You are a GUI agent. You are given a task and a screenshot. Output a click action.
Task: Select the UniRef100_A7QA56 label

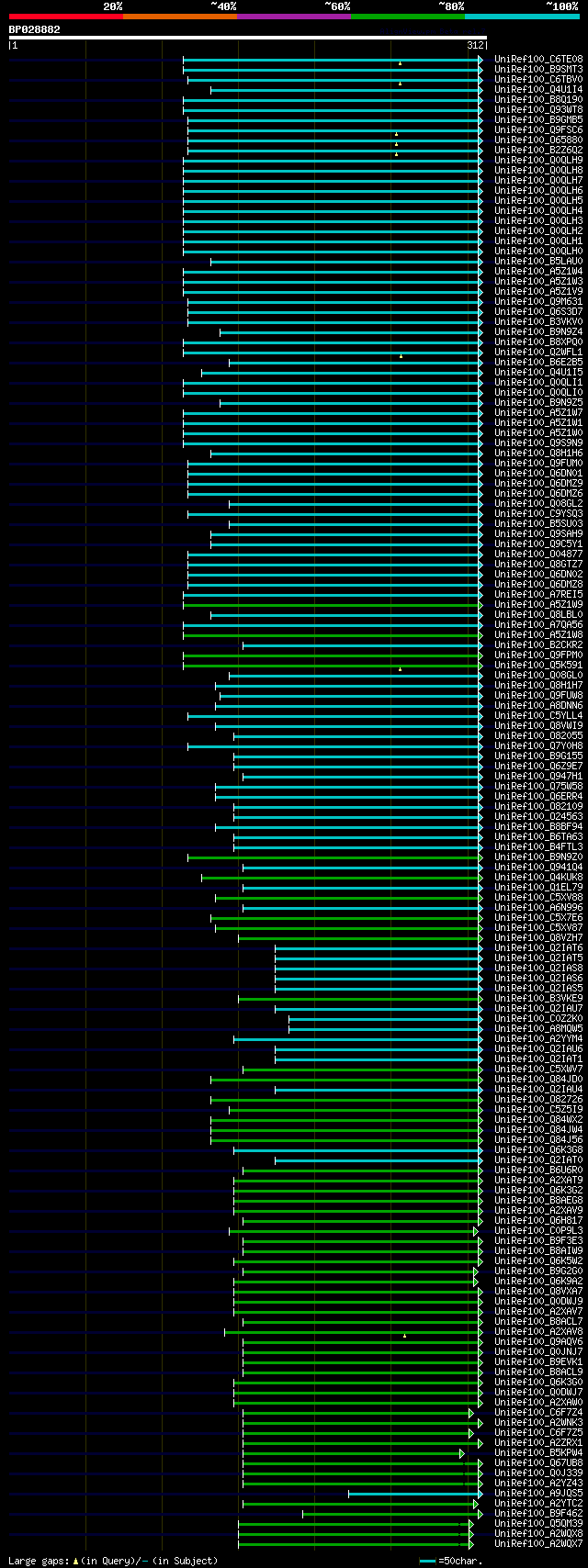[x=538, y=624]
